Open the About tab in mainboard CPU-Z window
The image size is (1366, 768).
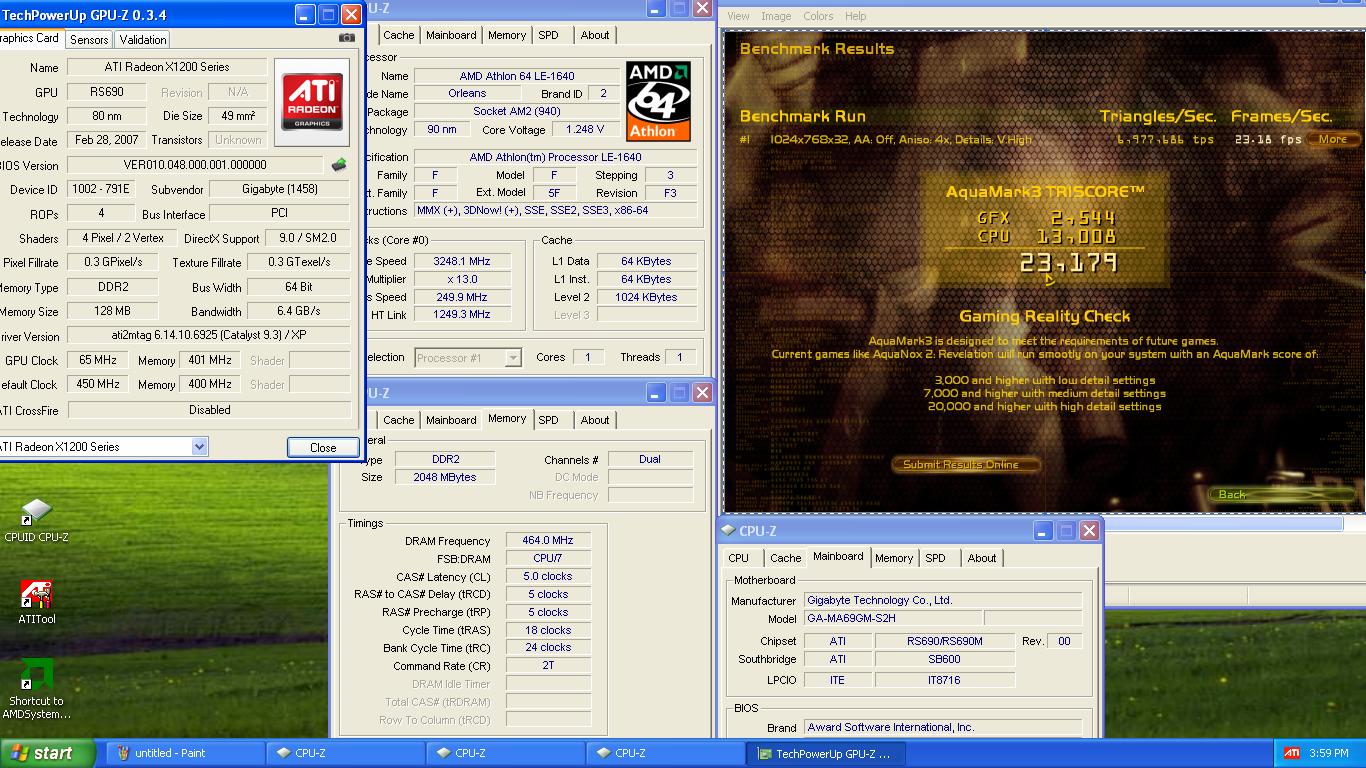pos(982,558)
